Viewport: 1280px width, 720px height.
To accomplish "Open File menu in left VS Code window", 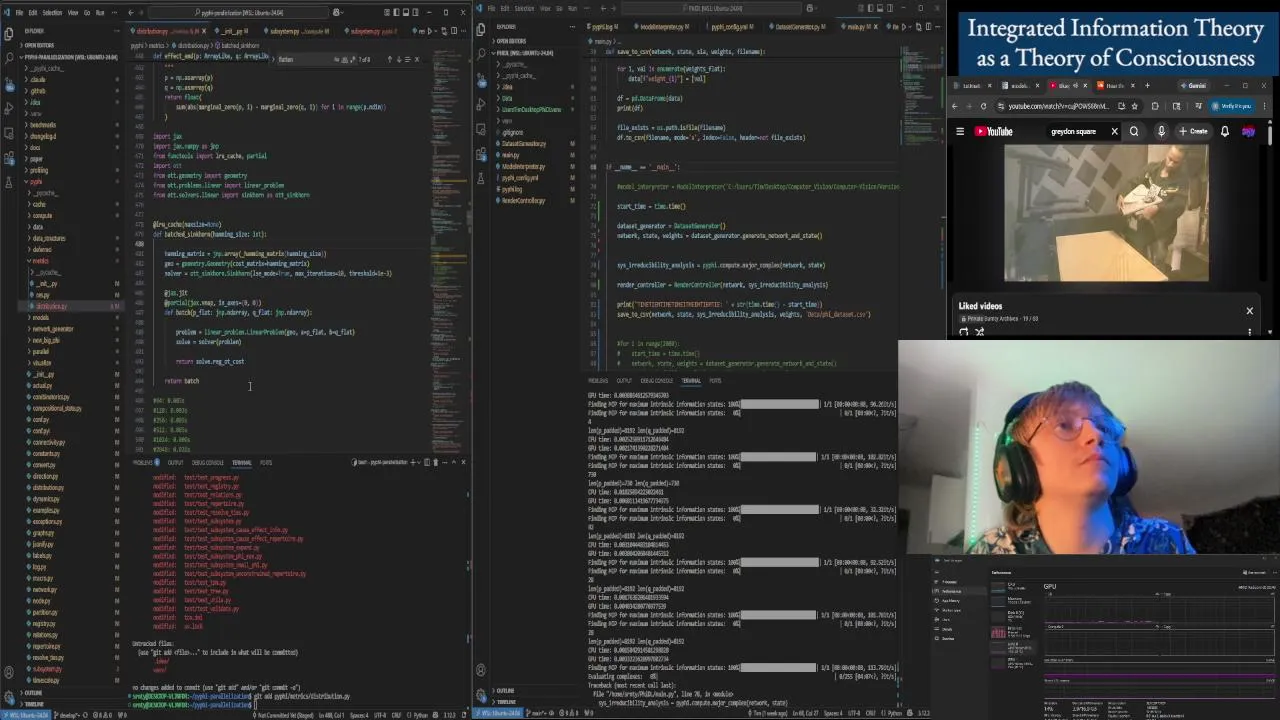I will 19,12.
